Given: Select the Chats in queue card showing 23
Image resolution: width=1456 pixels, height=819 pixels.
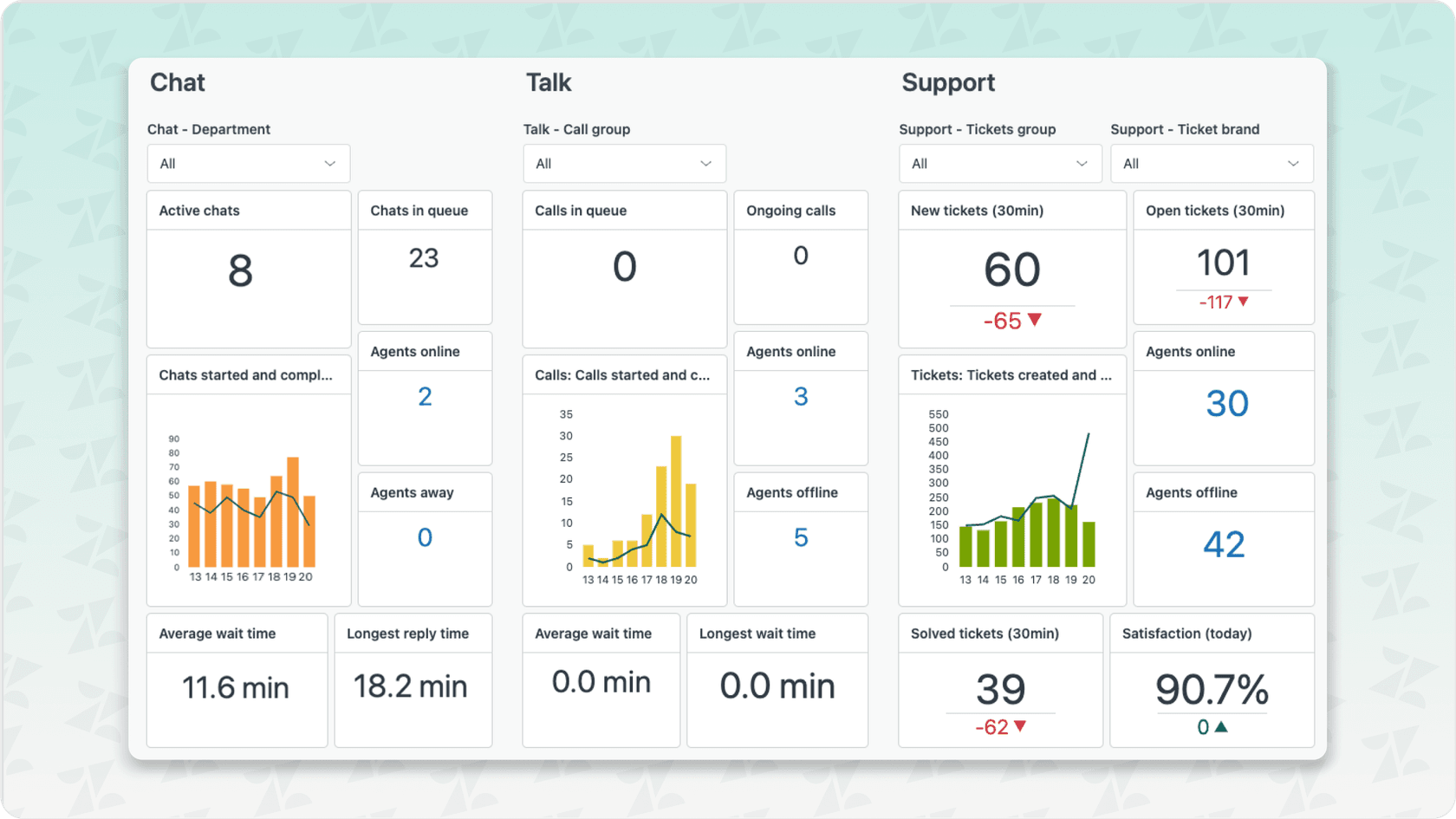Looking at the screenshot, I should [x=425, y=257].
